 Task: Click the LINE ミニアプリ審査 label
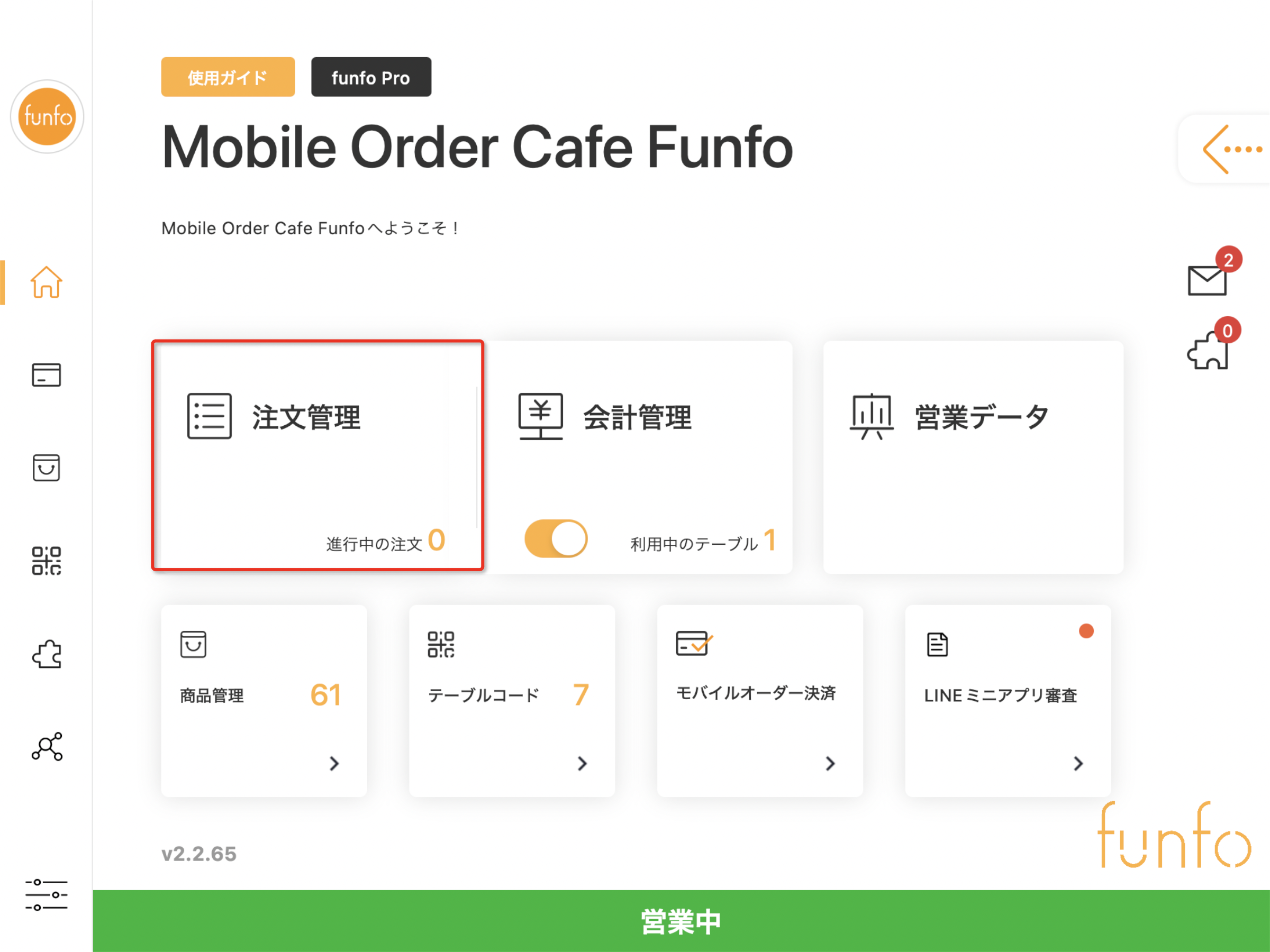1001,695
